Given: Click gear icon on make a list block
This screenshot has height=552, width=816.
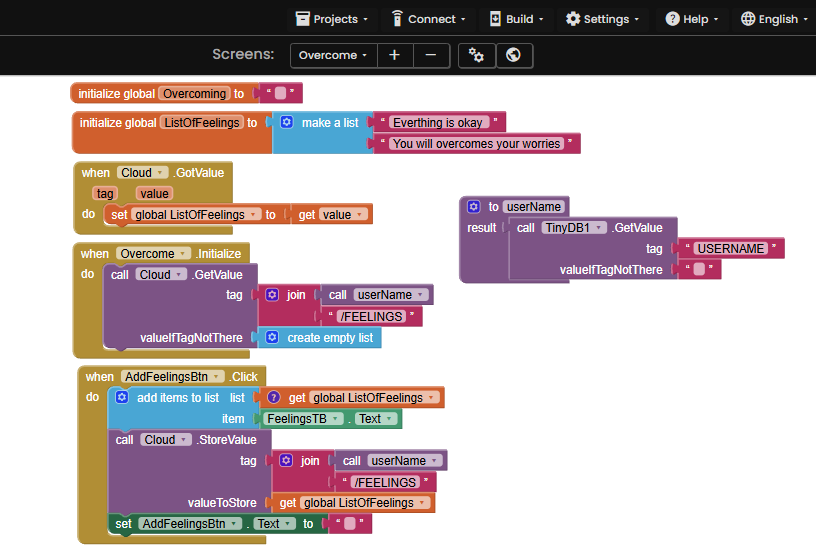Looking at the screenshot, I should [286, 122].
